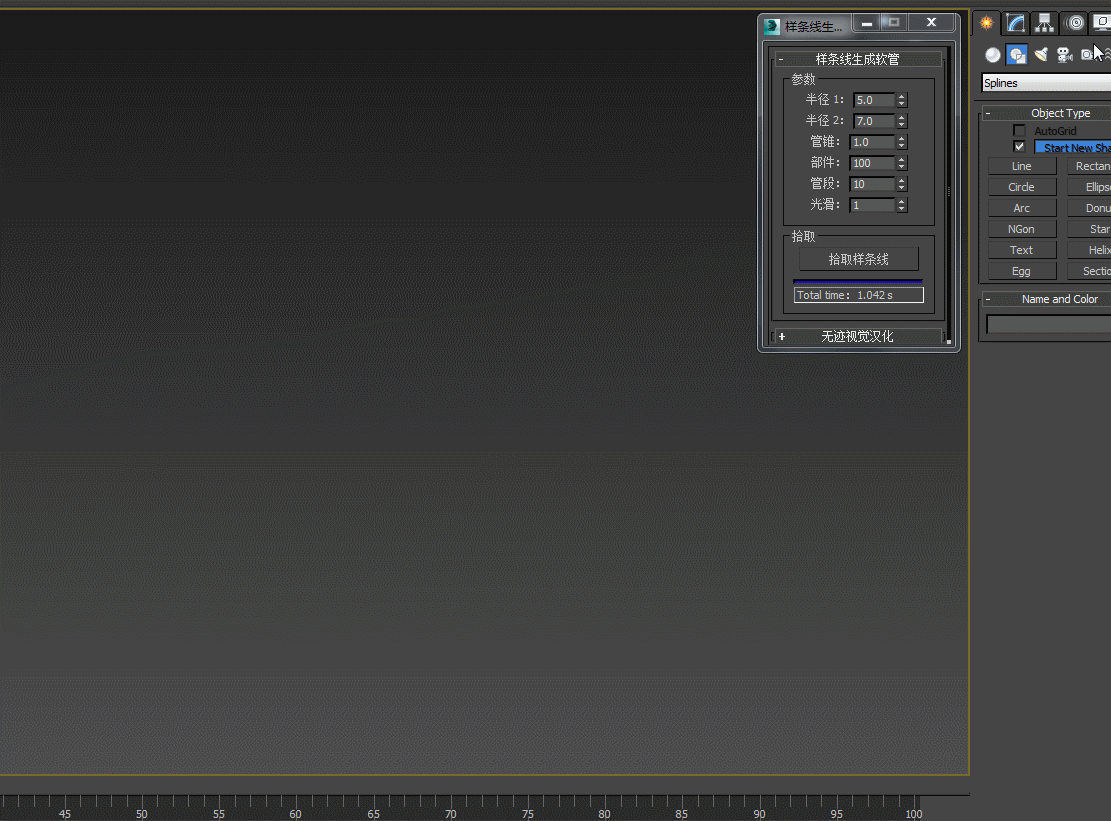
Task: Uncheck the Start New Shape checkbox
Action: click(1019, 147)
